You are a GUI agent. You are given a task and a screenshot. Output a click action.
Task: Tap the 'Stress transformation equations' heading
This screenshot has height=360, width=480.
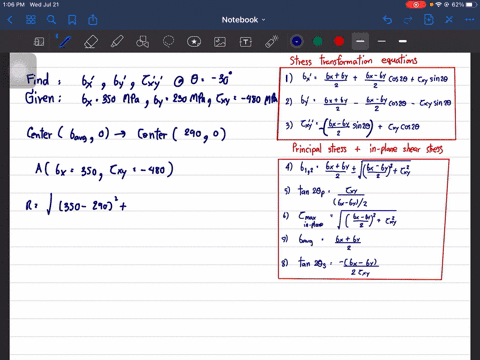click(353, 60)
